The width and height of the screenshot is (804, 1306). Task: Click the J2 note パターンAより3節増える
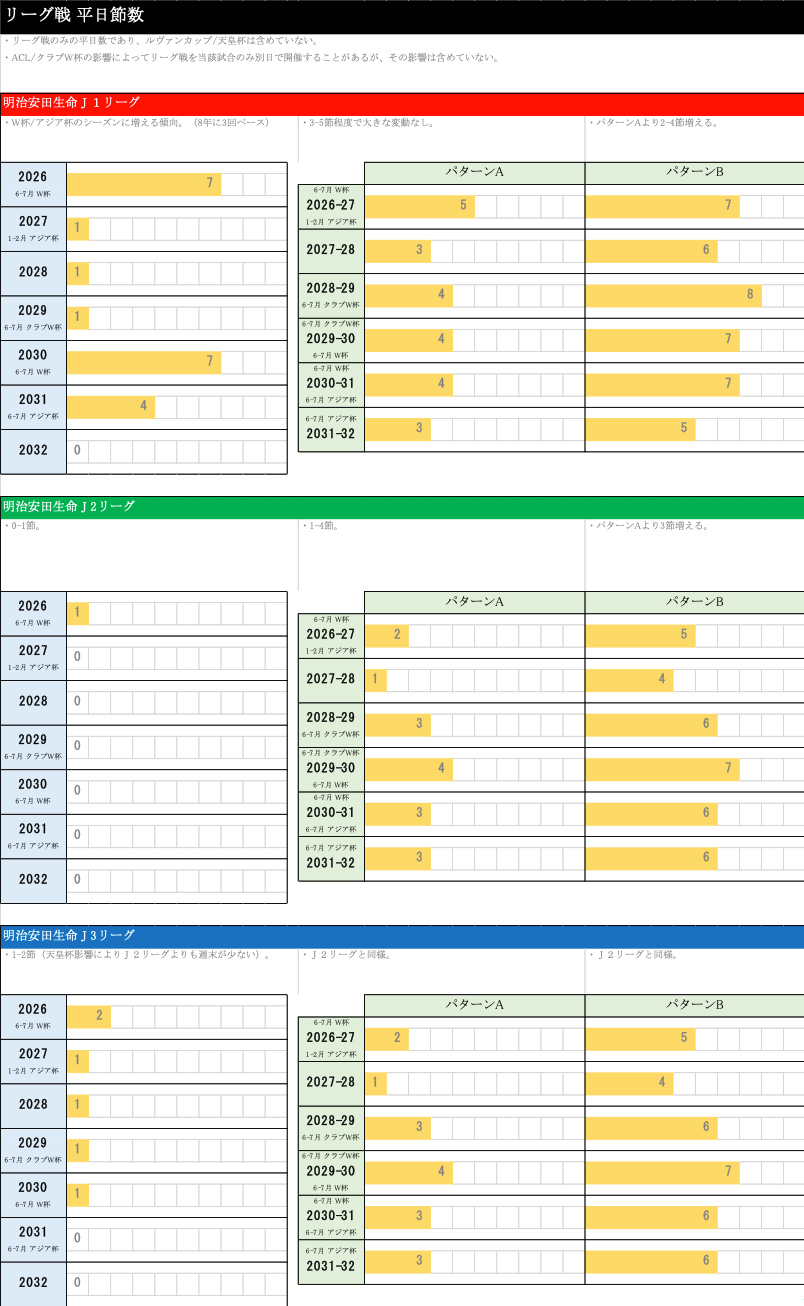650,525
